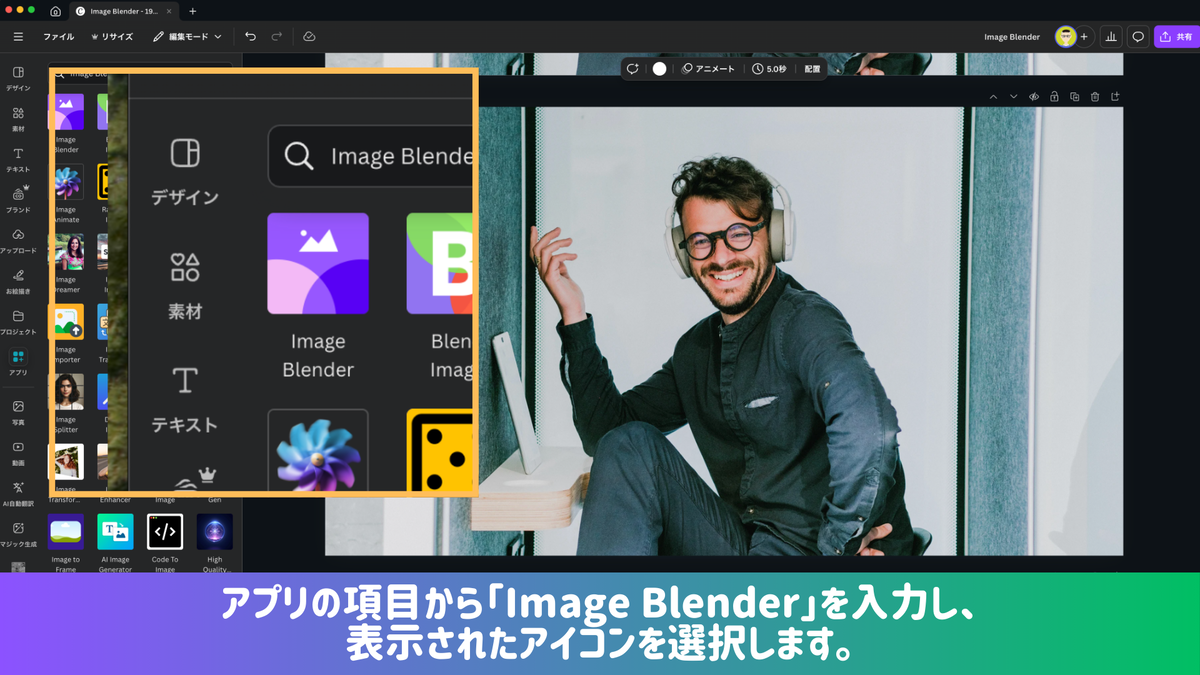
Task: Click the 5.0秒 duration button
Action: (769, 69)
